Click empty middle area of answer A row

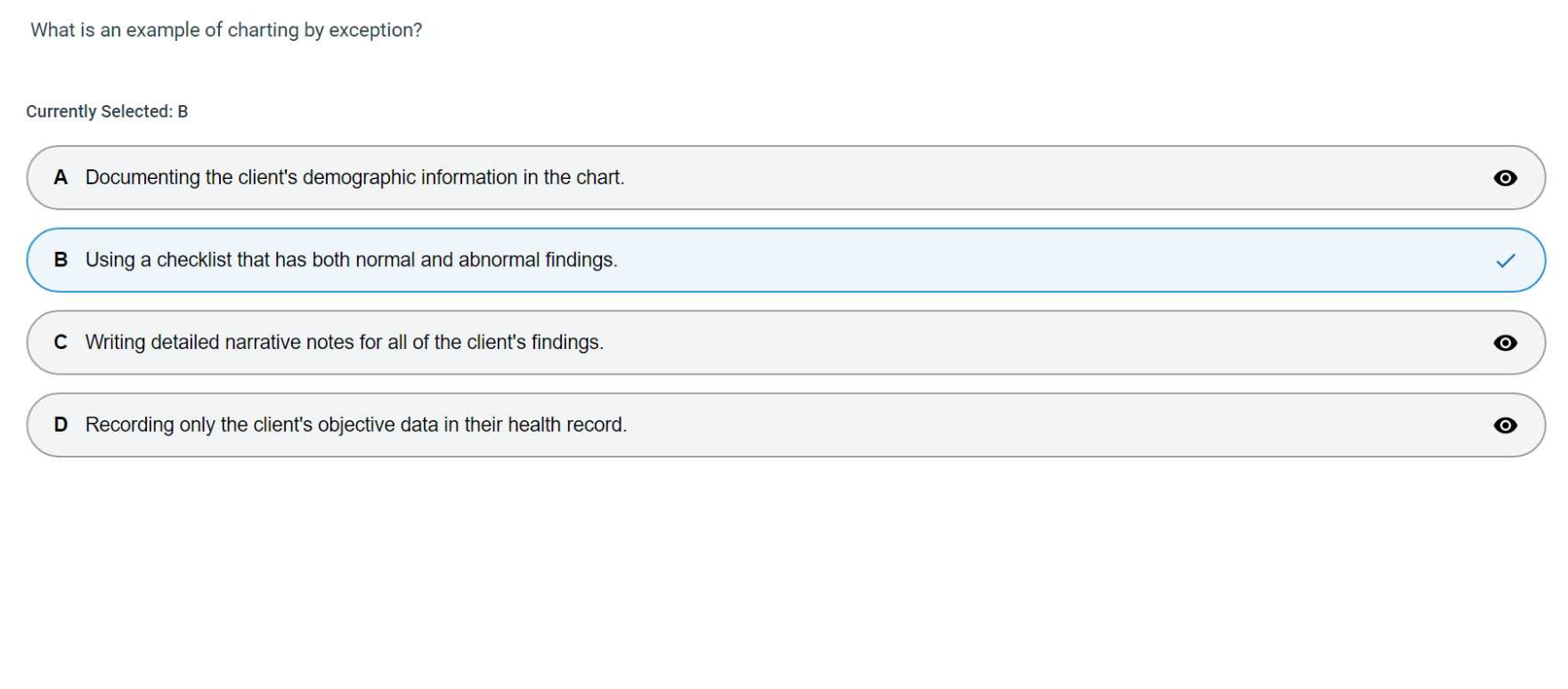tap(1024, 178)
